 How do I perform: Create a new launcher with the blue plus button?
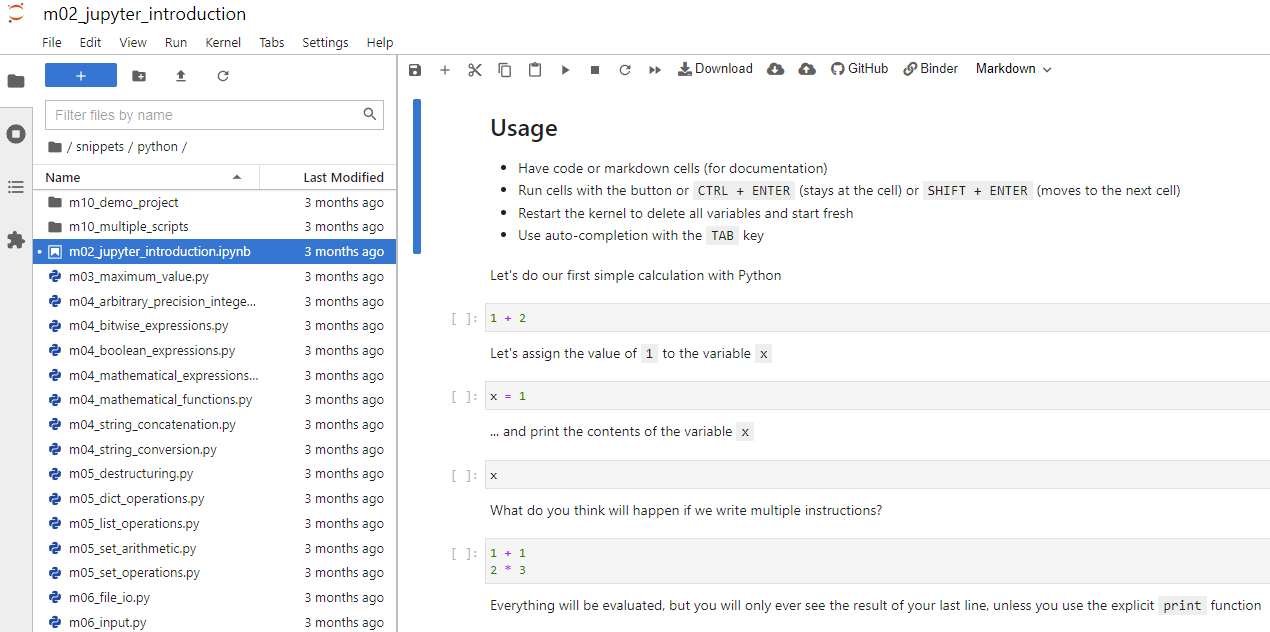[x=80, y=75]
